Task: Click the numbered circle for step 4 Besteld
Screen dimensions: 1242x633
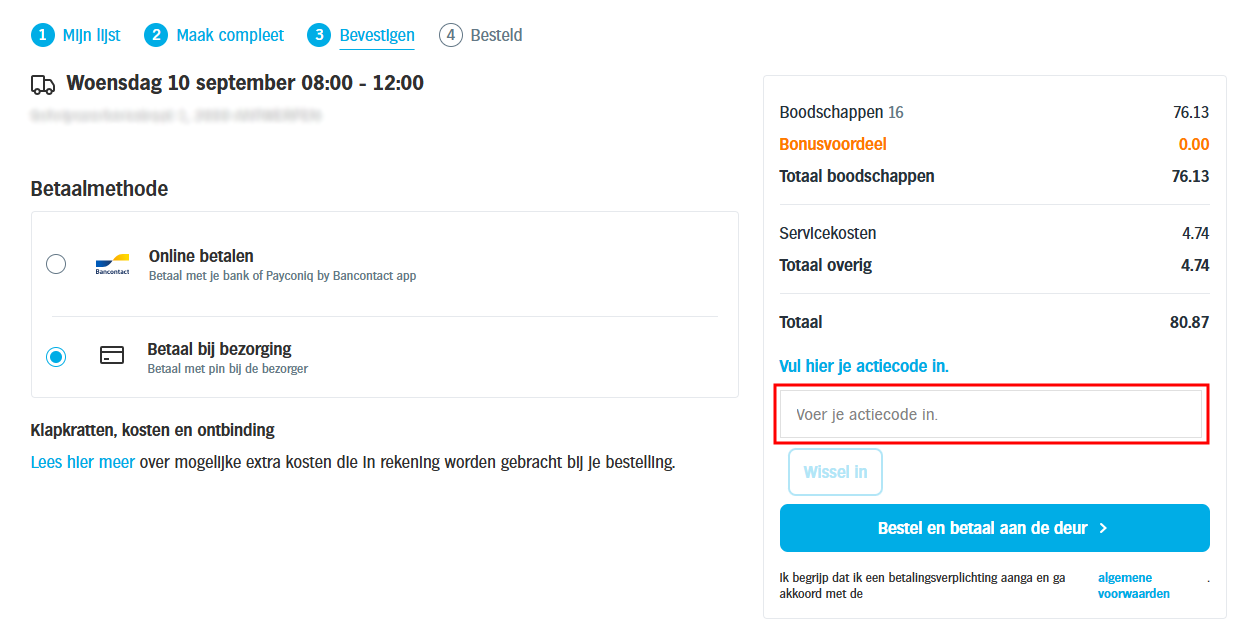Action: pos(451,34)
